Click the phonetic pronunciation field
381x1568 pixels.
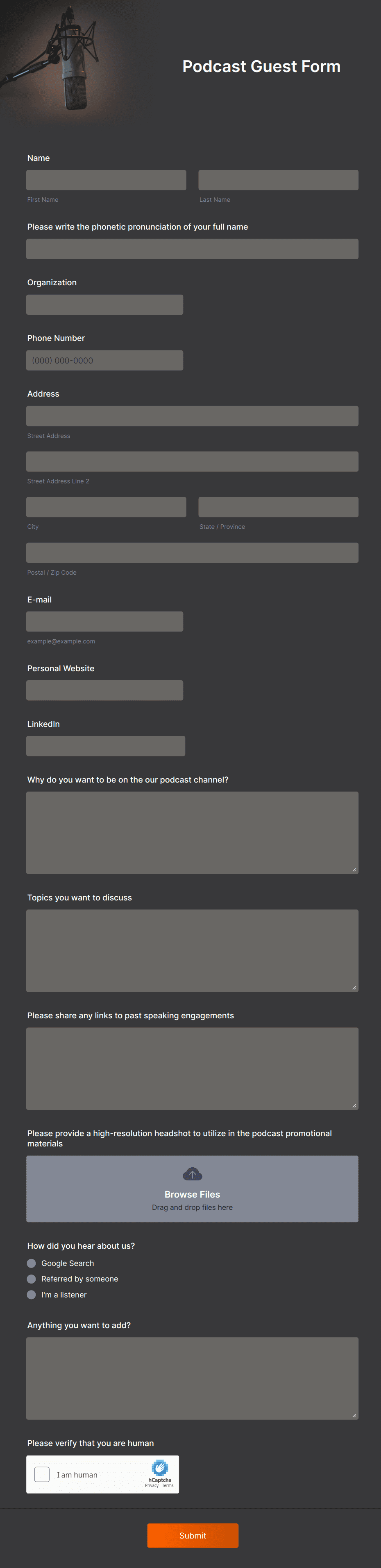(192, 248)
